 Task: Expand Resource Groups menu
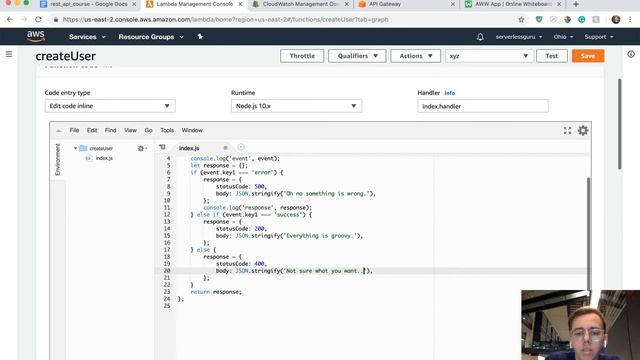(x=151, y=37)
